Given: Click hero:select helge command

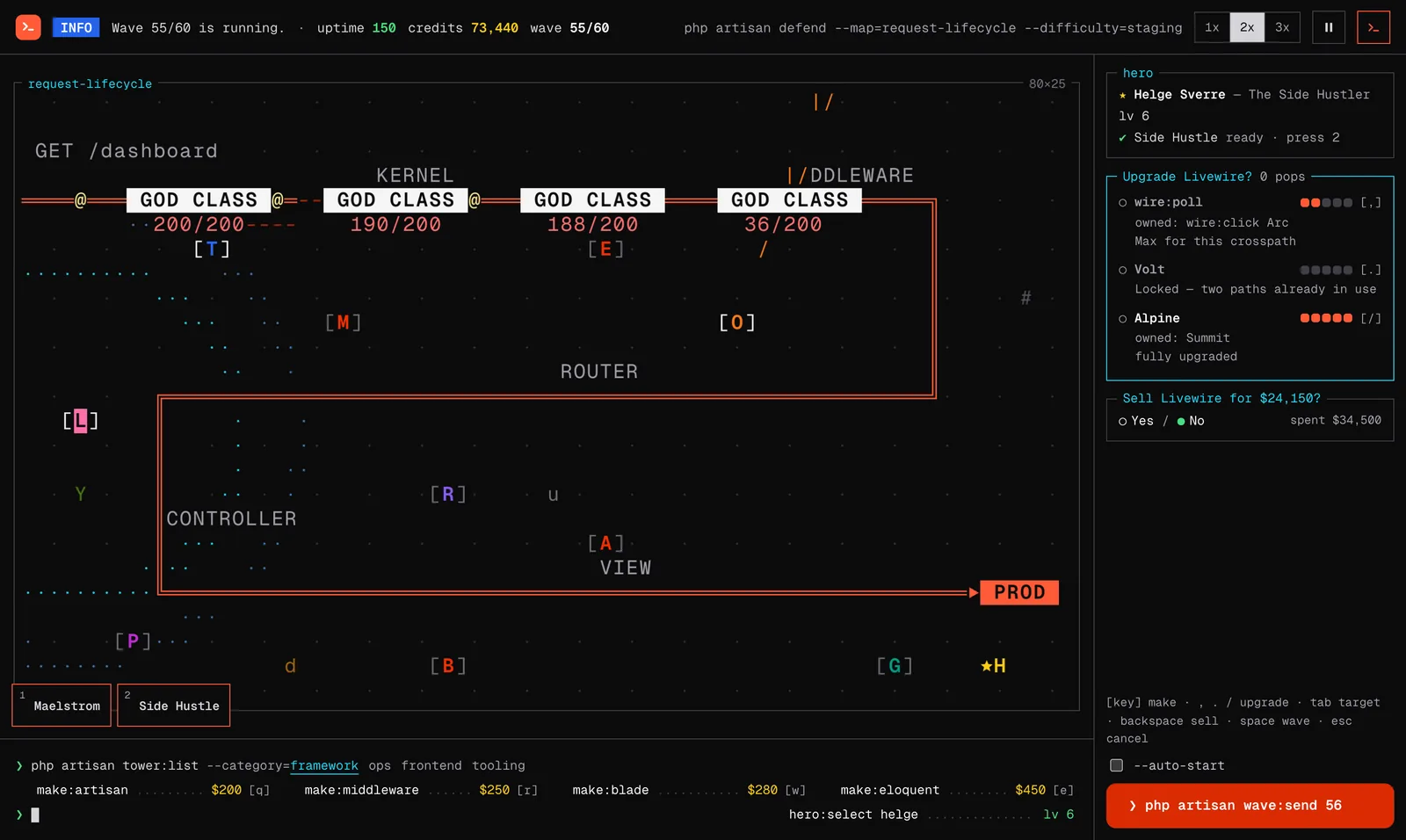Looking at the screenshot, I should tap(931, 815).
